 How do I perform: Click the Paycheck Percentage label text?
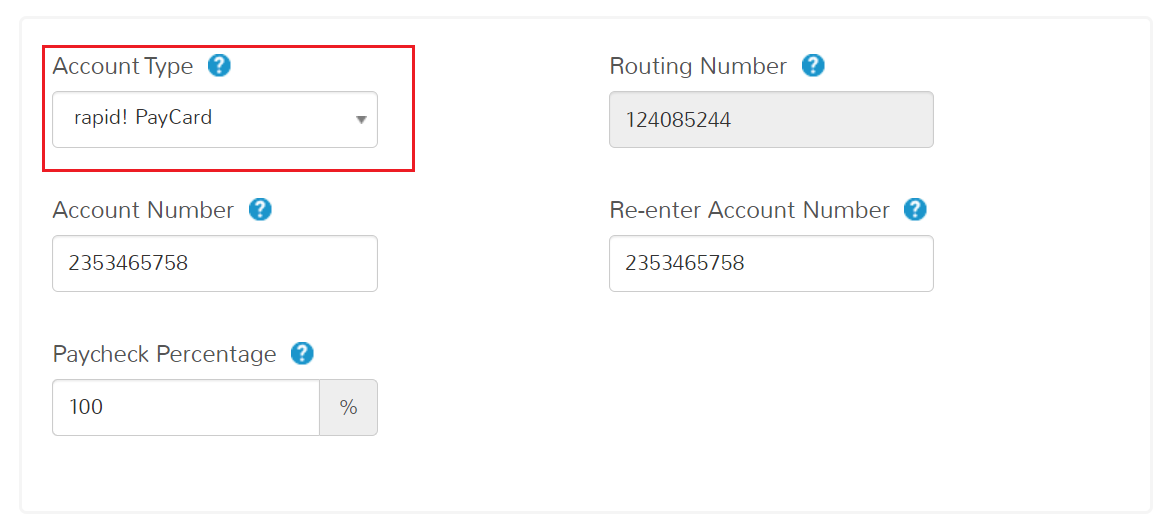tap(165, 354)
